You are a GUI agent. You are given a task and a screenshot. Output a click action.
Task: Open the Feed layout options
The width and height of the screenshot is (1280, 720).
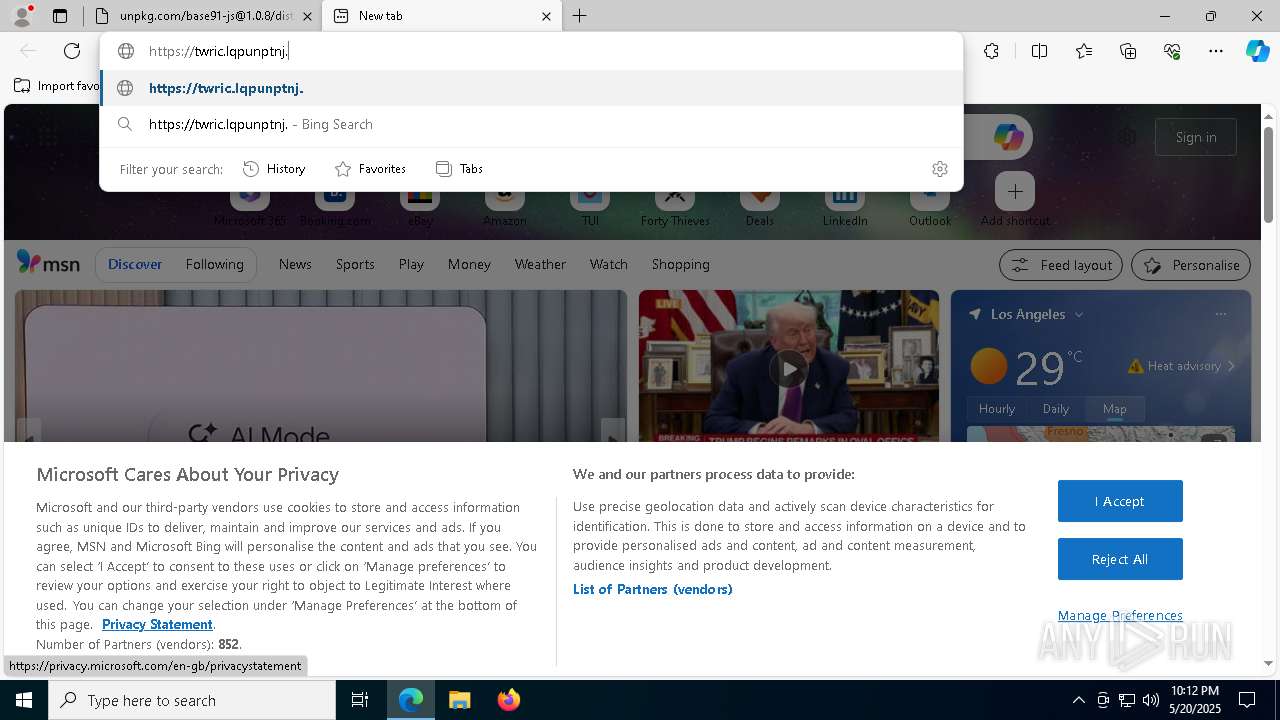[1061, 265]
